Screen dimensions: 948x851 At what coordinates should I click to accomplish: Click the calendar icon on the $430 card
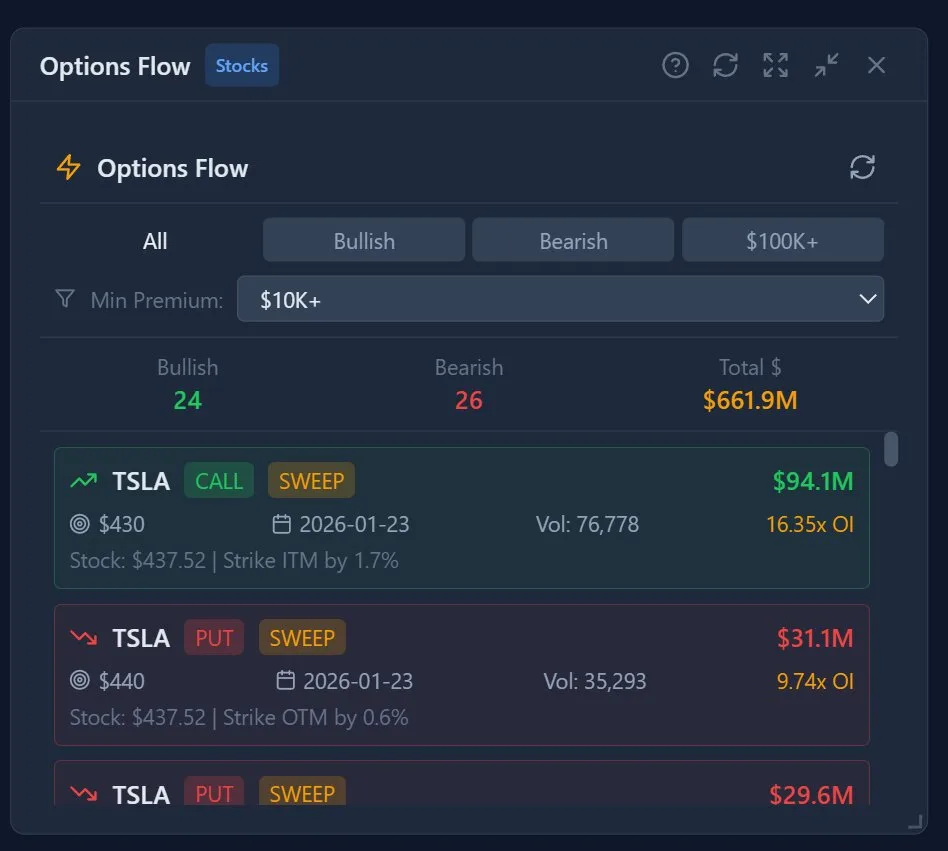pyautogui.click(x=282, y=524)
